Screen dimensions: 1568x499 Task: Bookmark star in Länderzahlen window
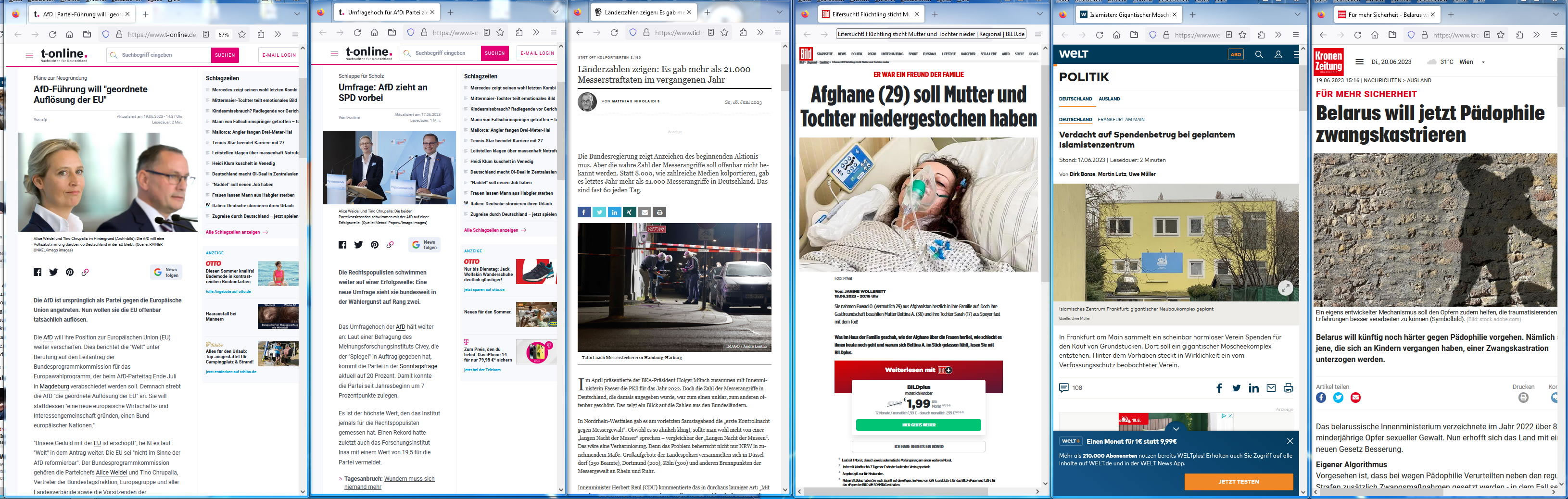(x=724, y=32)
